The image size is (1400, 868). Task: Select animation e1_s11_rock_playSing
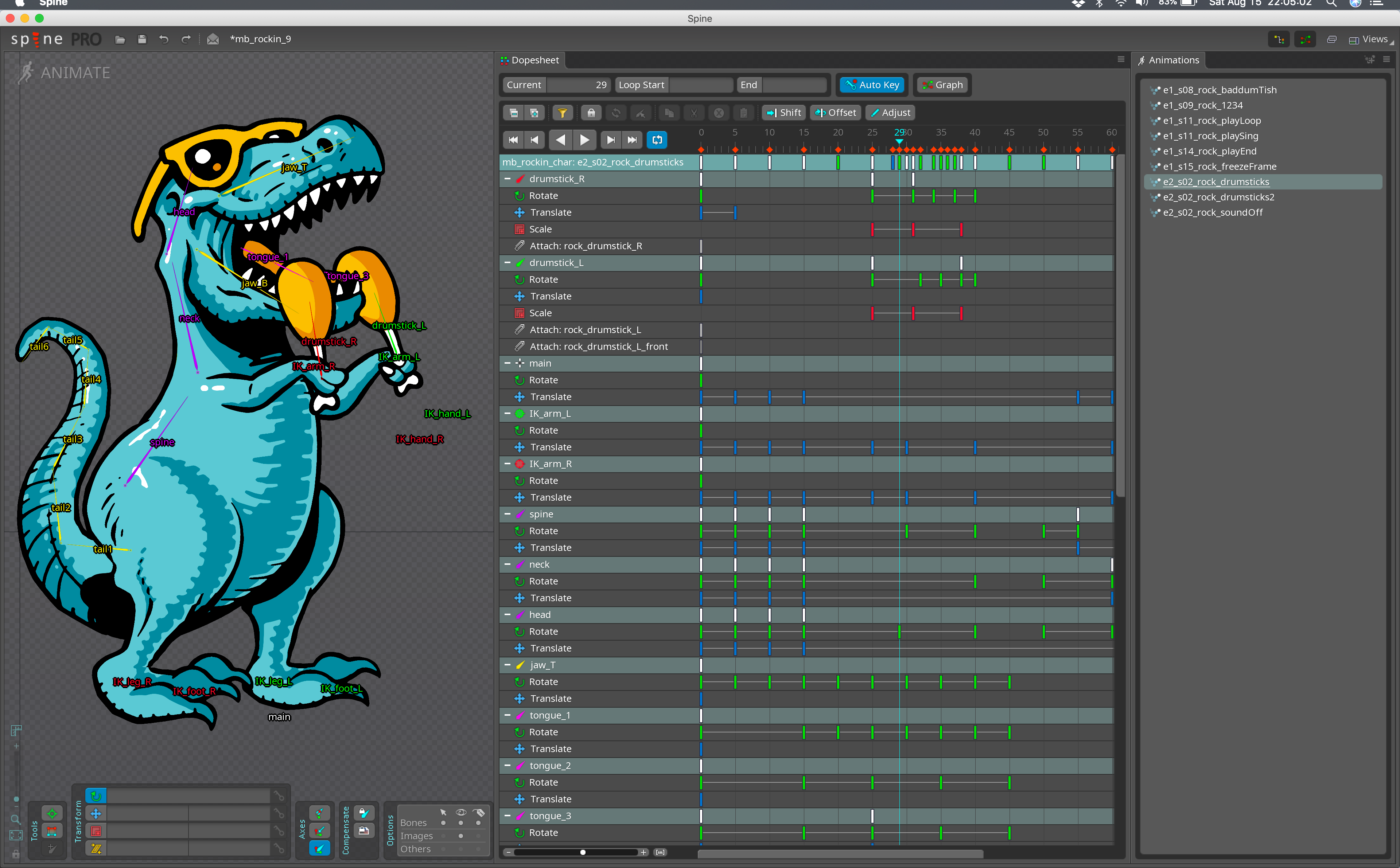[1210, 136]
